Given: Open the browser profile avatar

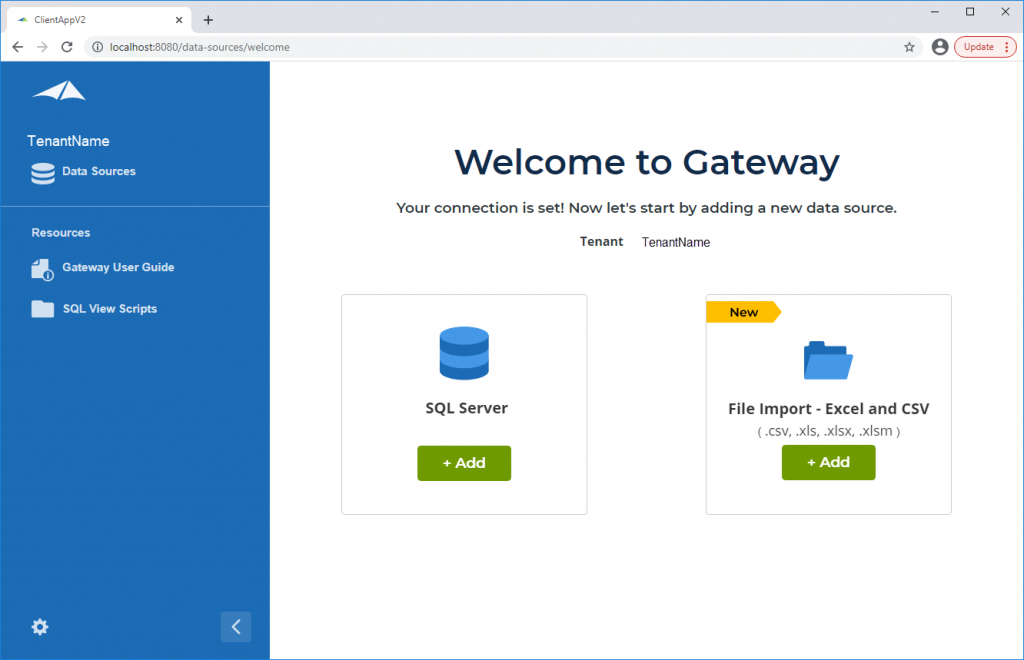Looking at the screenshot, I should point(939,47).
